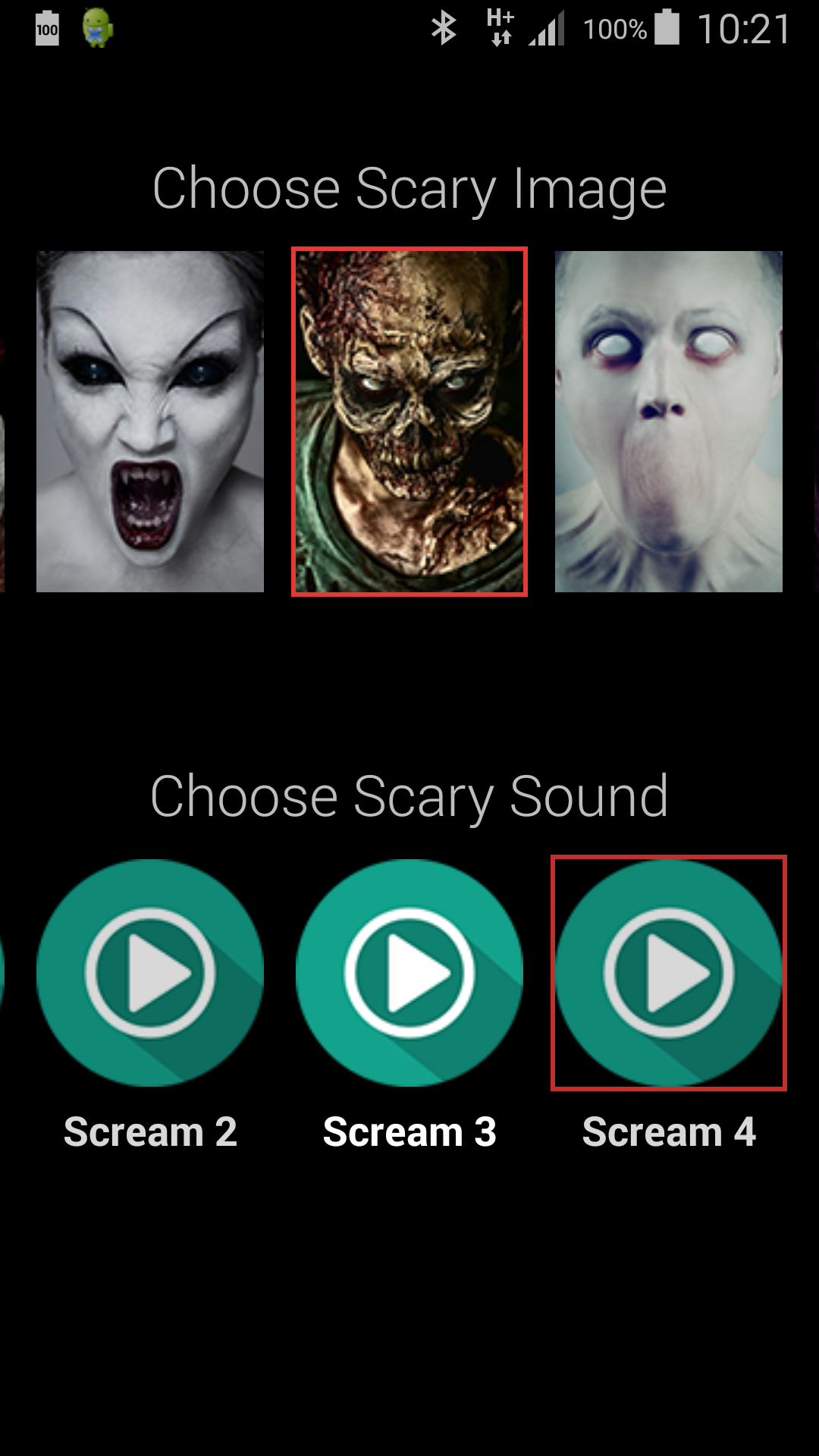Tap the battery 100 notification icon
This screenshot has width=819, height=1456.
click(x=47, y=29)
